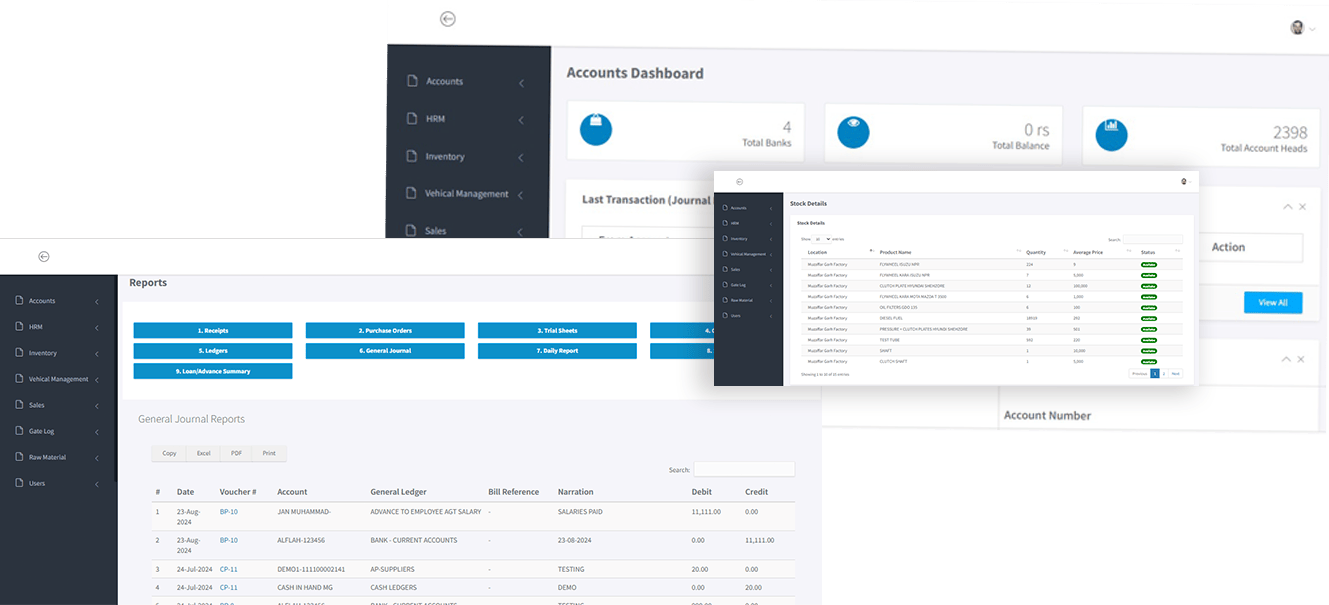Open Sales menu label in Stock Details sidebar
1329x605 pixels.
tap(735, 269)
